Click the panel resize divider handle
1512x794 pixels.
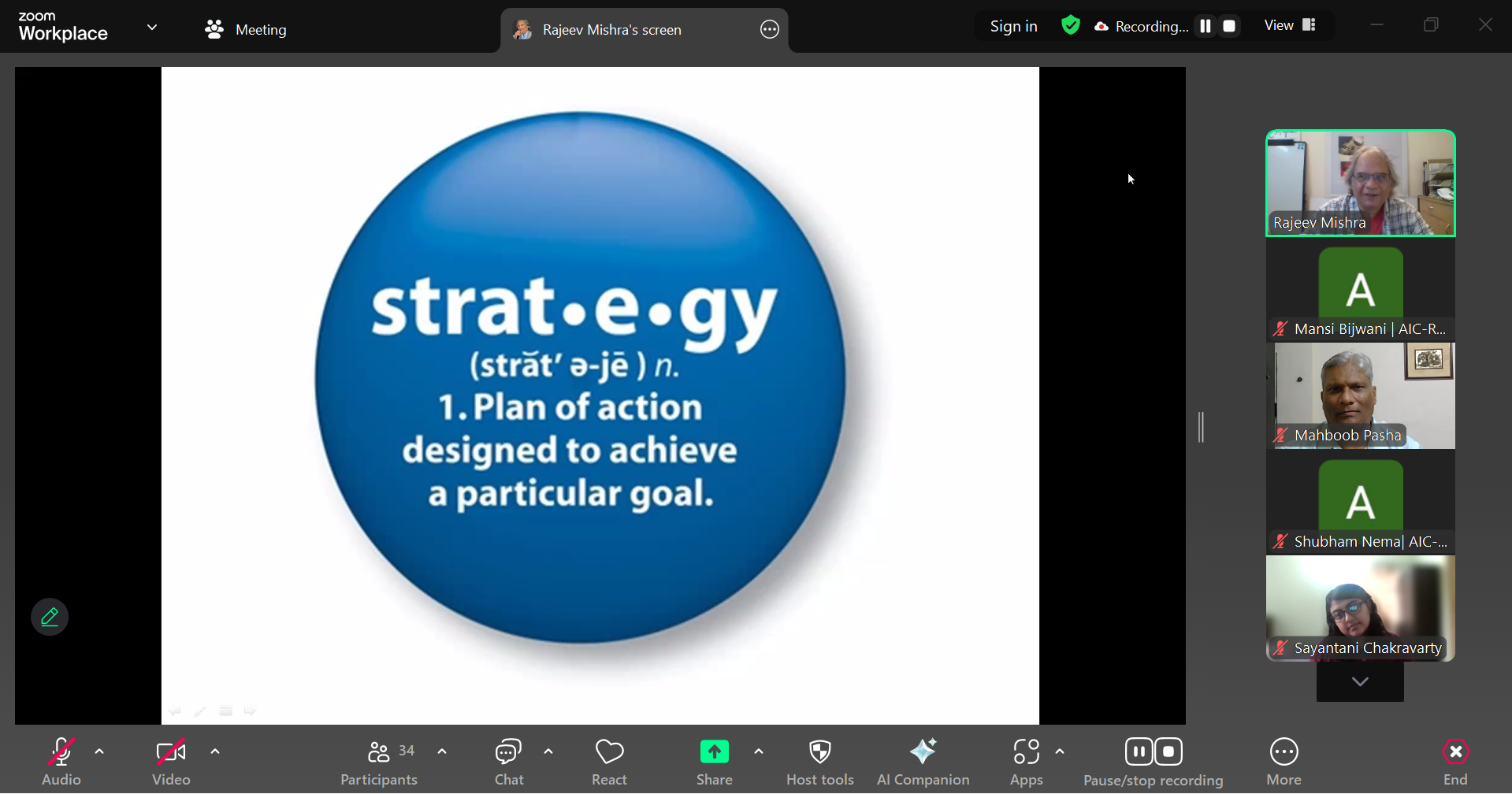pos(1201,427)
